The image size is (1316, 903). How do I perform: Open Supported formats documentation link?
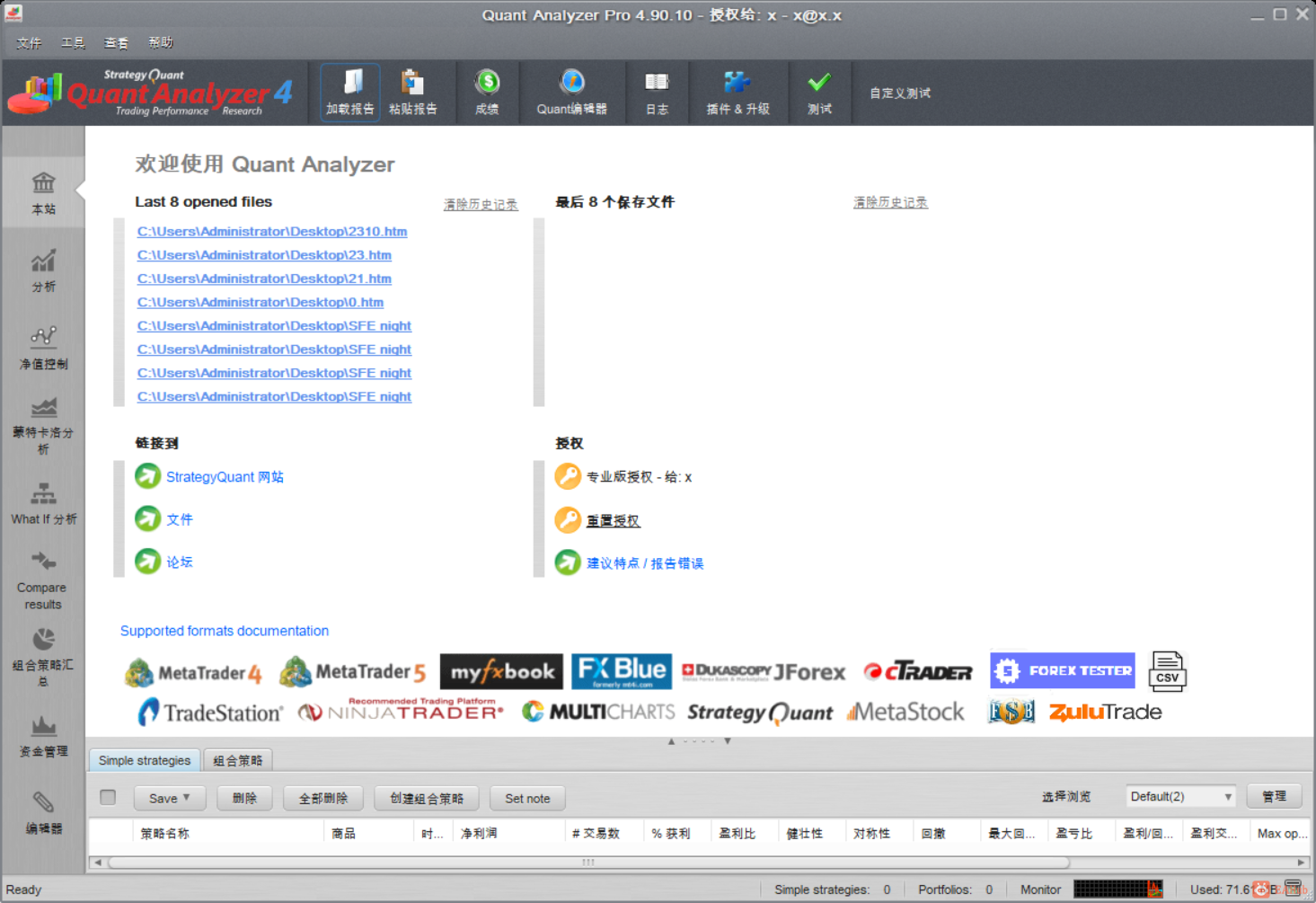click(x=225, y=631)
